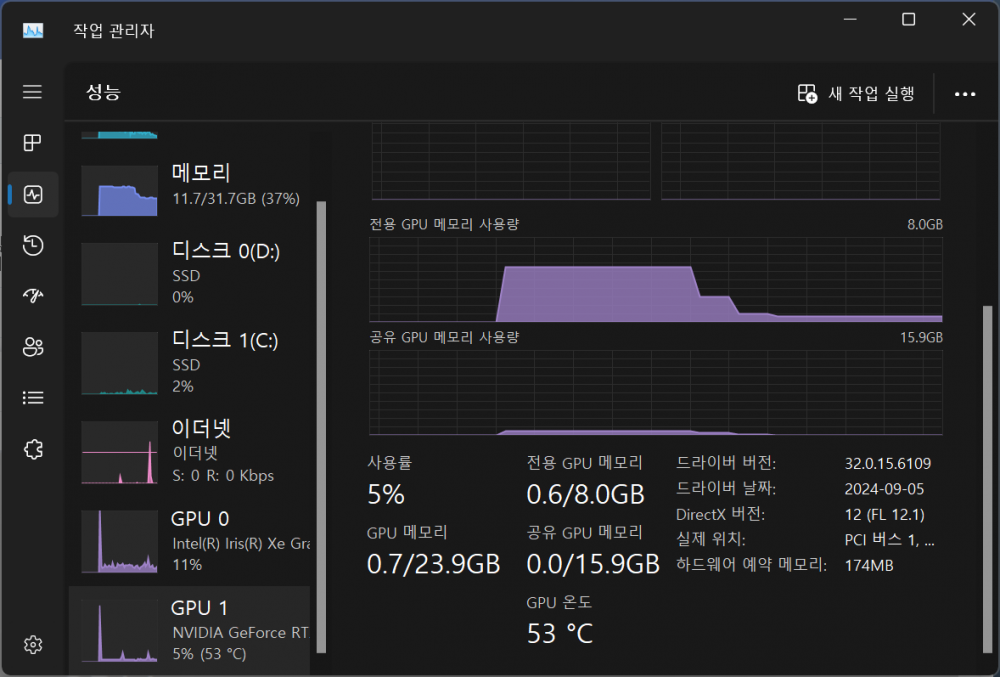Select 디스크 0(D:) in resource list
Image resolution: width=1000 pixels, height=677 pixels.
pos(190,273)
